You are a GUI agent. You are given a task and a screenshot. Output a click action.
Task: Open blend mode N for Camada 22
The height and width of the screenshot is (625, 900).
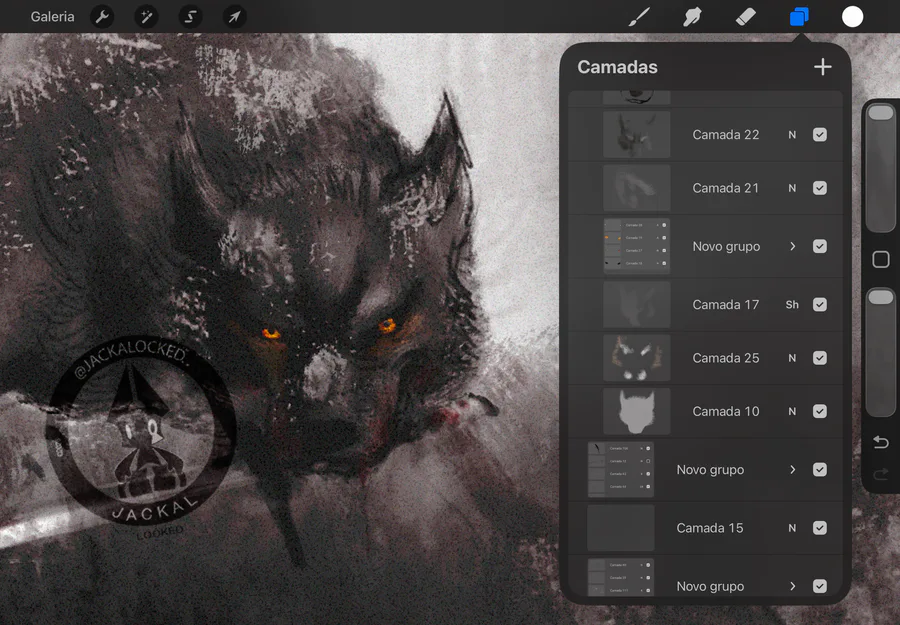click(x=792, y=135)
